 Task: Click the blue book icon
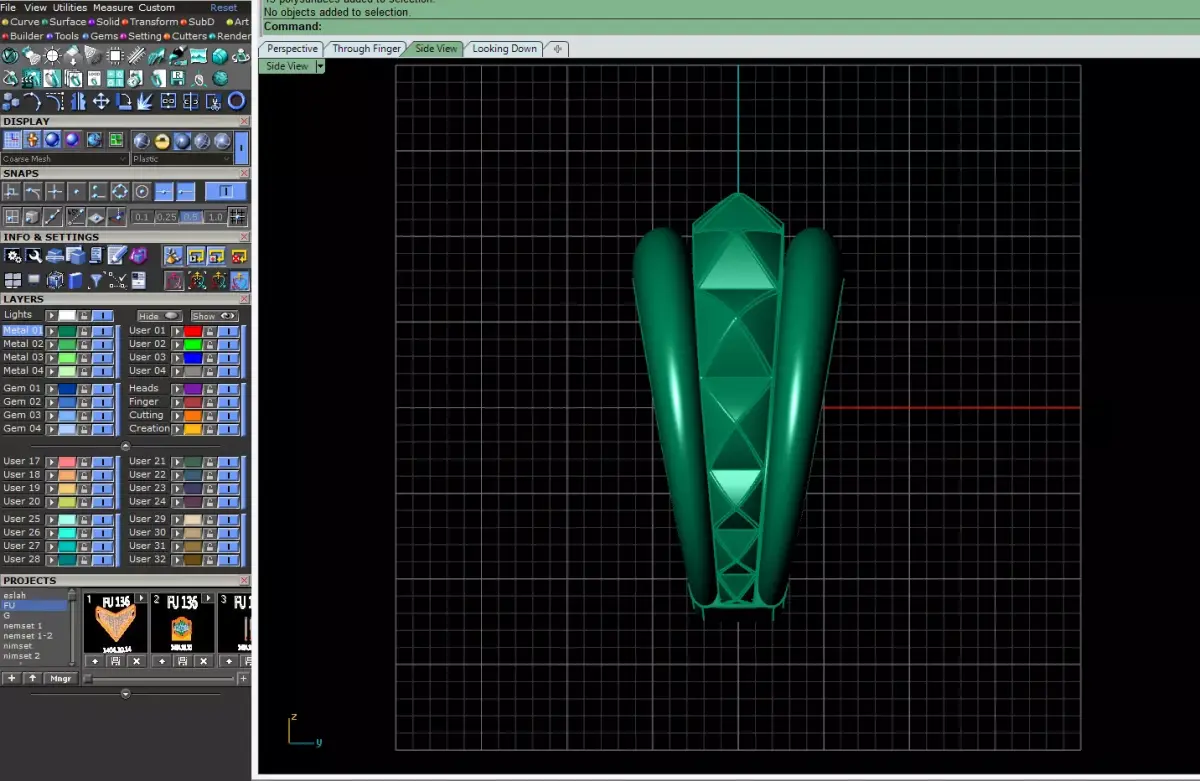coord(76,281)
